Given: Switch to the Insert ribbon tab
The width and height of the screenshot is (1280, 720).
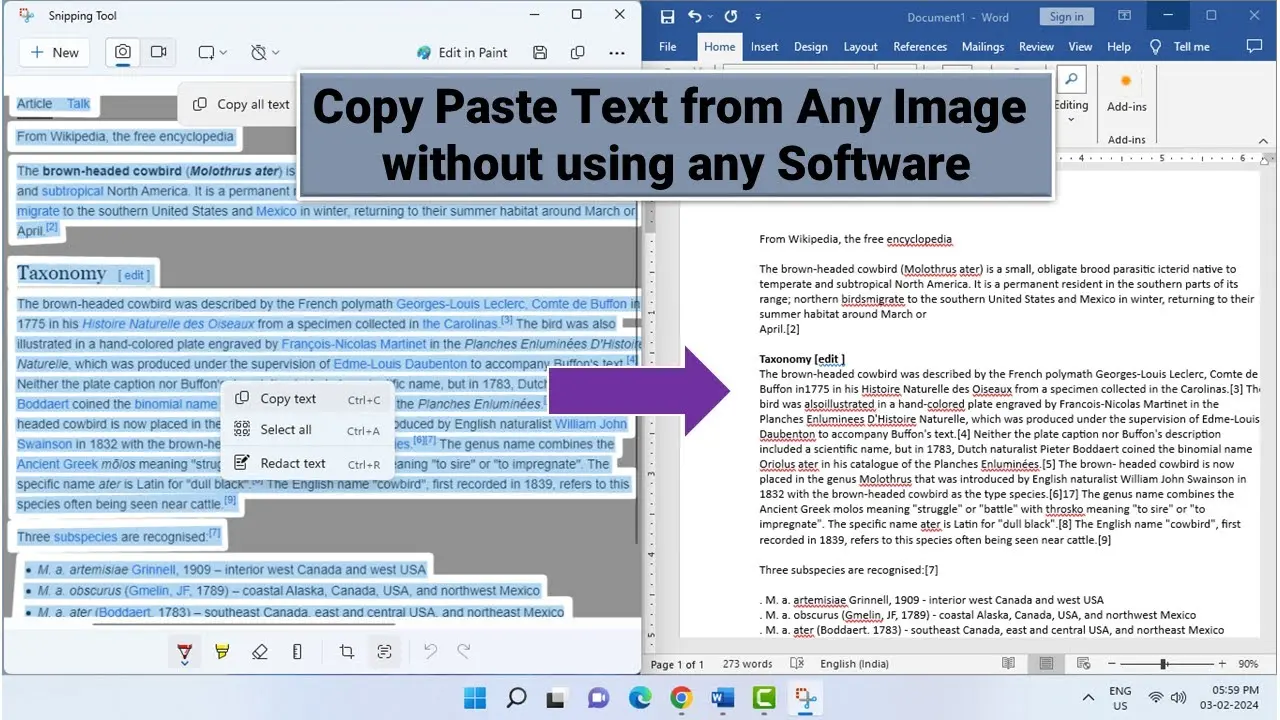Looking at the screenshot, I should [764, 47].
